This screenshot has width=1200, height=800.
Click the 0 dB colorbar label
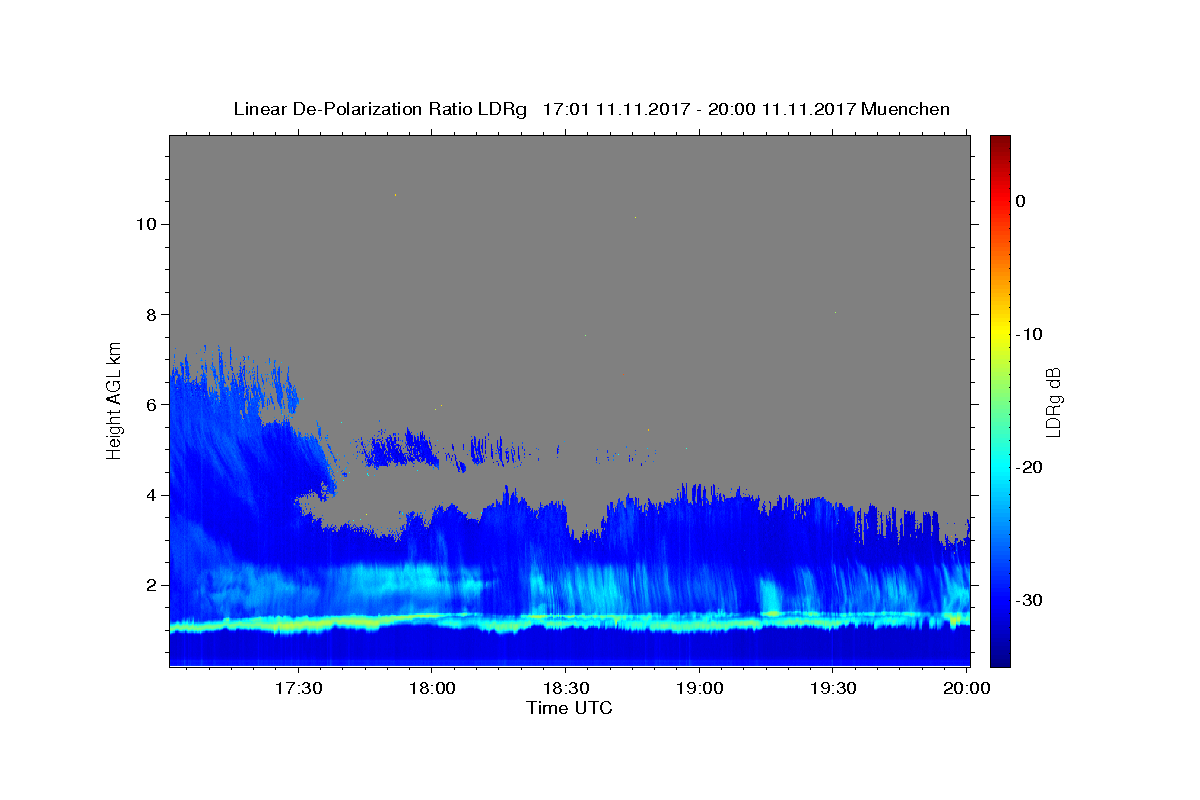[1020, 201]
